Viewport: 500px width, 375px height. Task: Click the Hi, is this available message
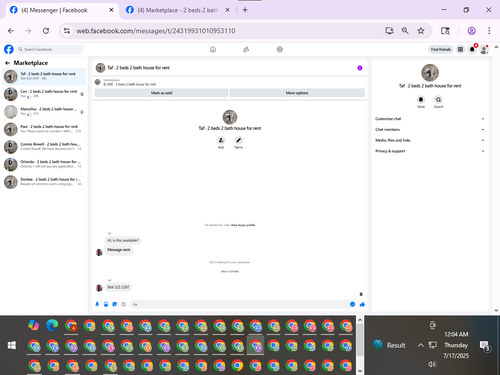pos(123,240)
